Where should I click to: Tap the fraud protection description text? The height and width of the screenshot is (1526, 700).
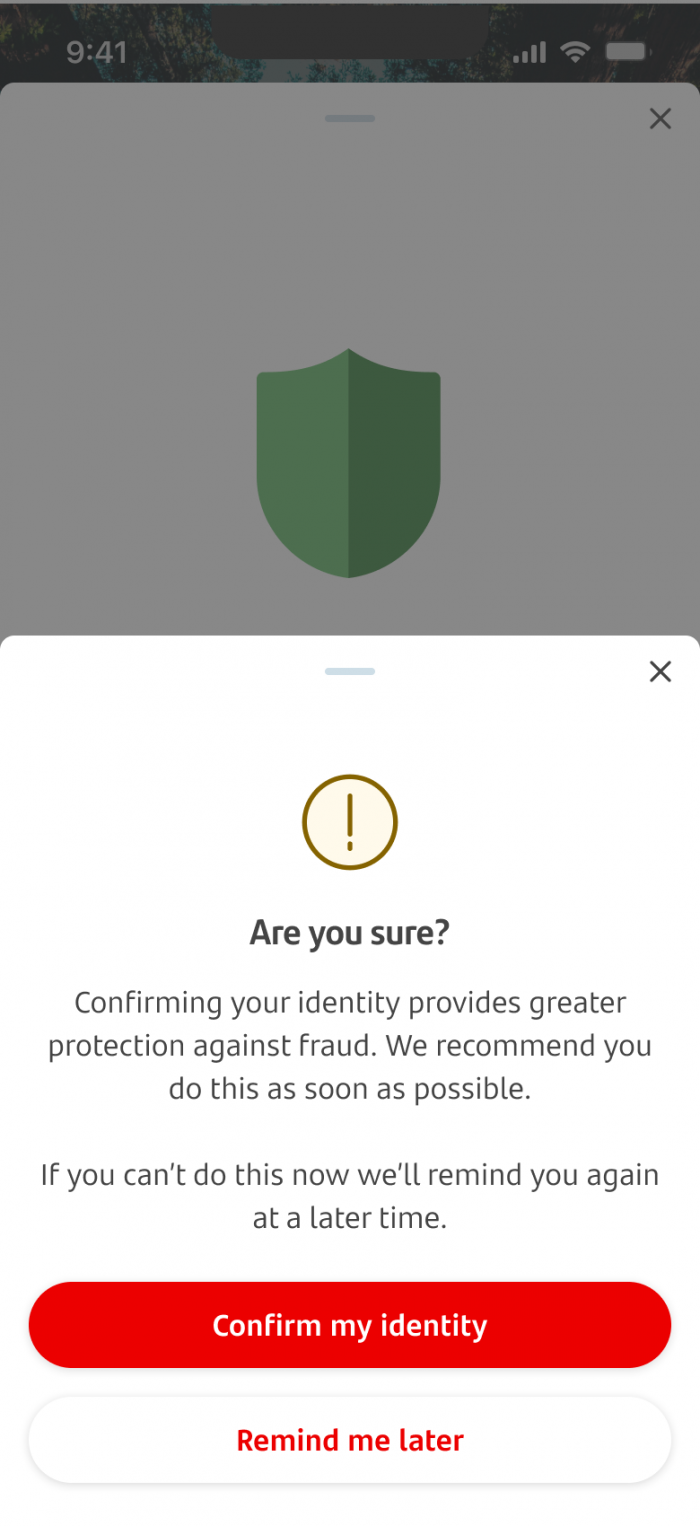point(349,1045)
